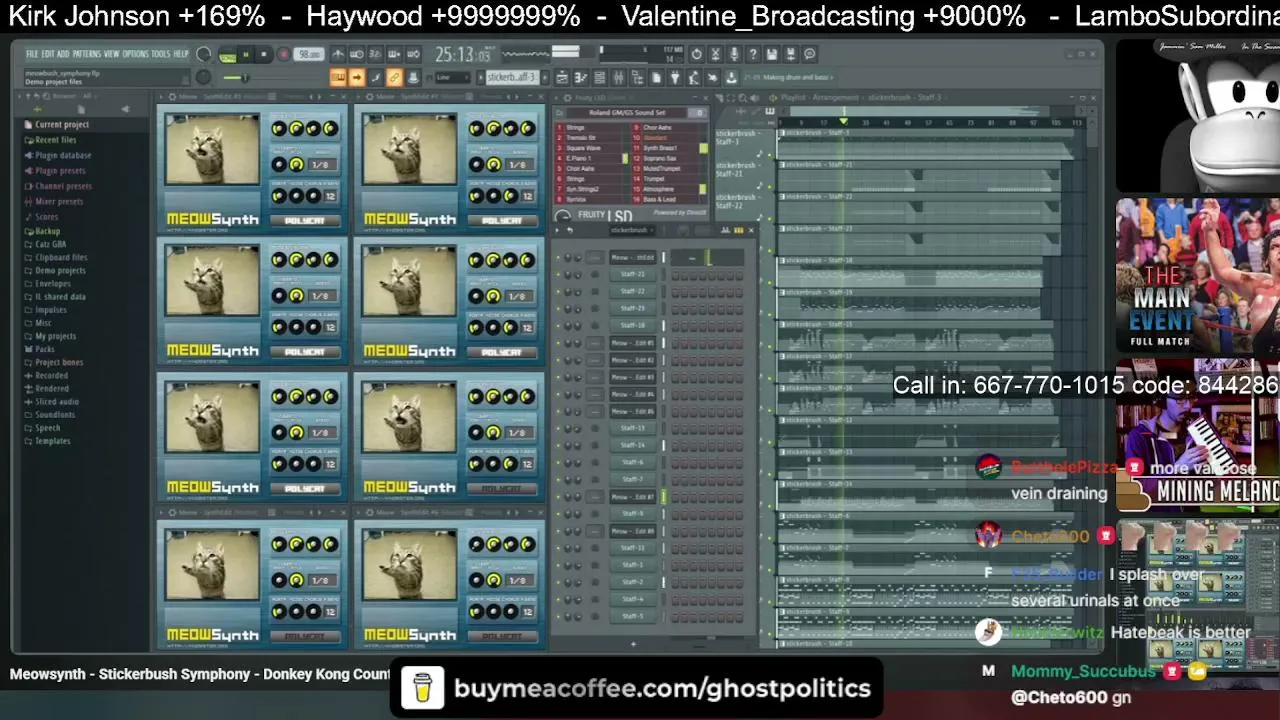Select the Staff-23 channel button

pos(633,308)
